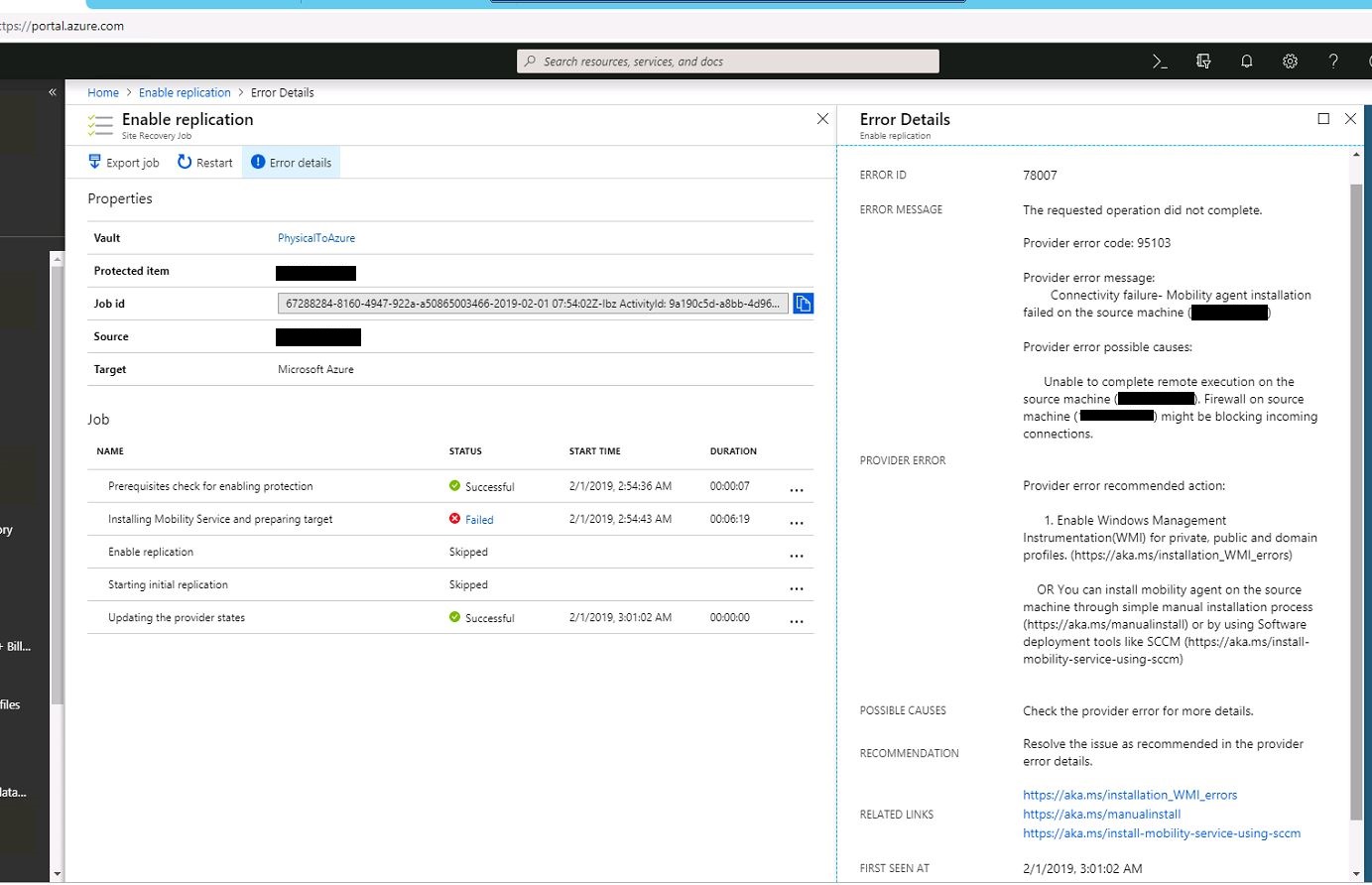Click the 2/1/2019, 2:54:36 AM start time
The image size is (1372, 885).
pyautogui.click(x=620, y=486)
